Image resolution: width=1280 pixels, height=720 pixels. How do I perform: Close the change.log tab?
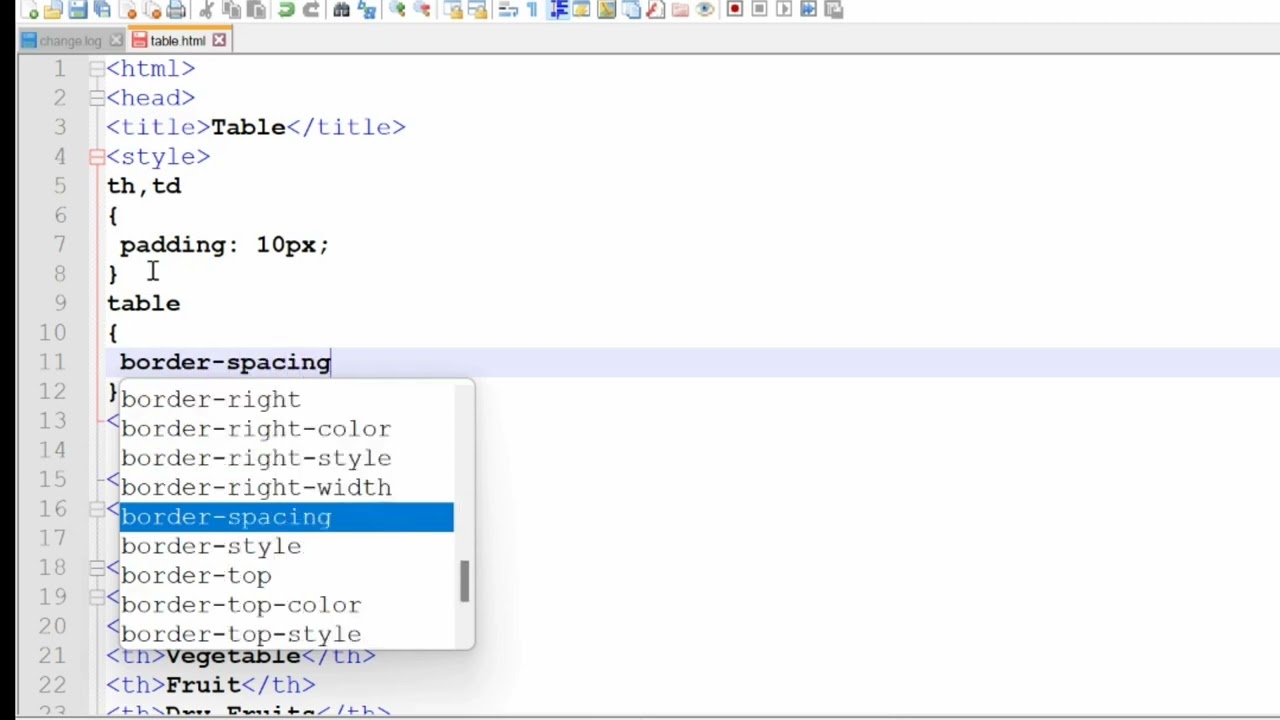pos(115,41)
